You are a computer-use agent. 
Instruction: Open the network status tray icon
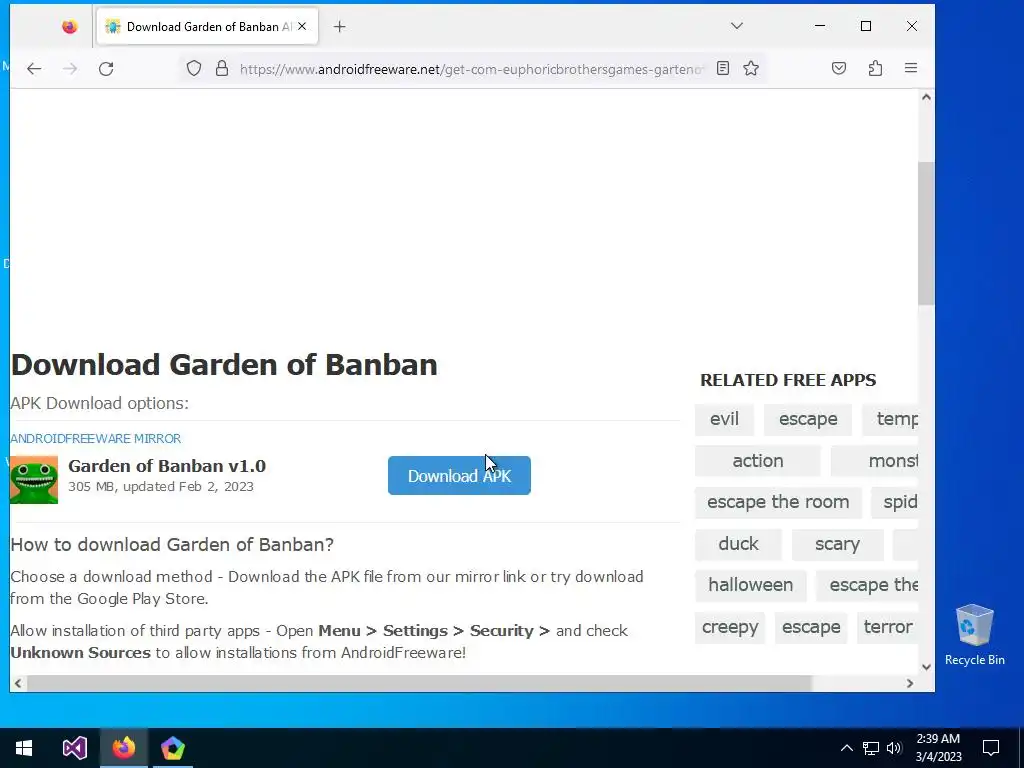click(x=871, y=748)
